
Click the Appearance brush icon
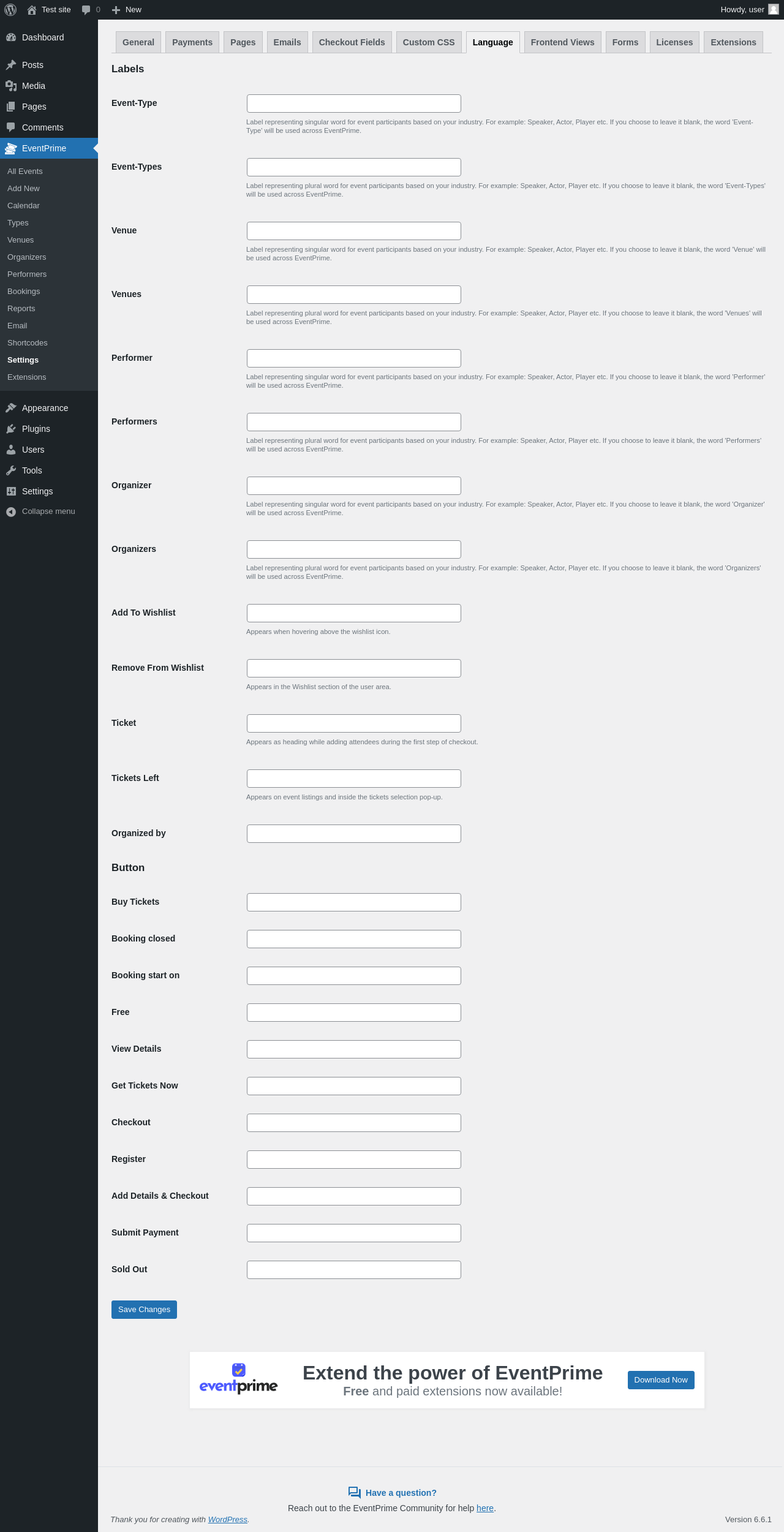pos(11,408)
